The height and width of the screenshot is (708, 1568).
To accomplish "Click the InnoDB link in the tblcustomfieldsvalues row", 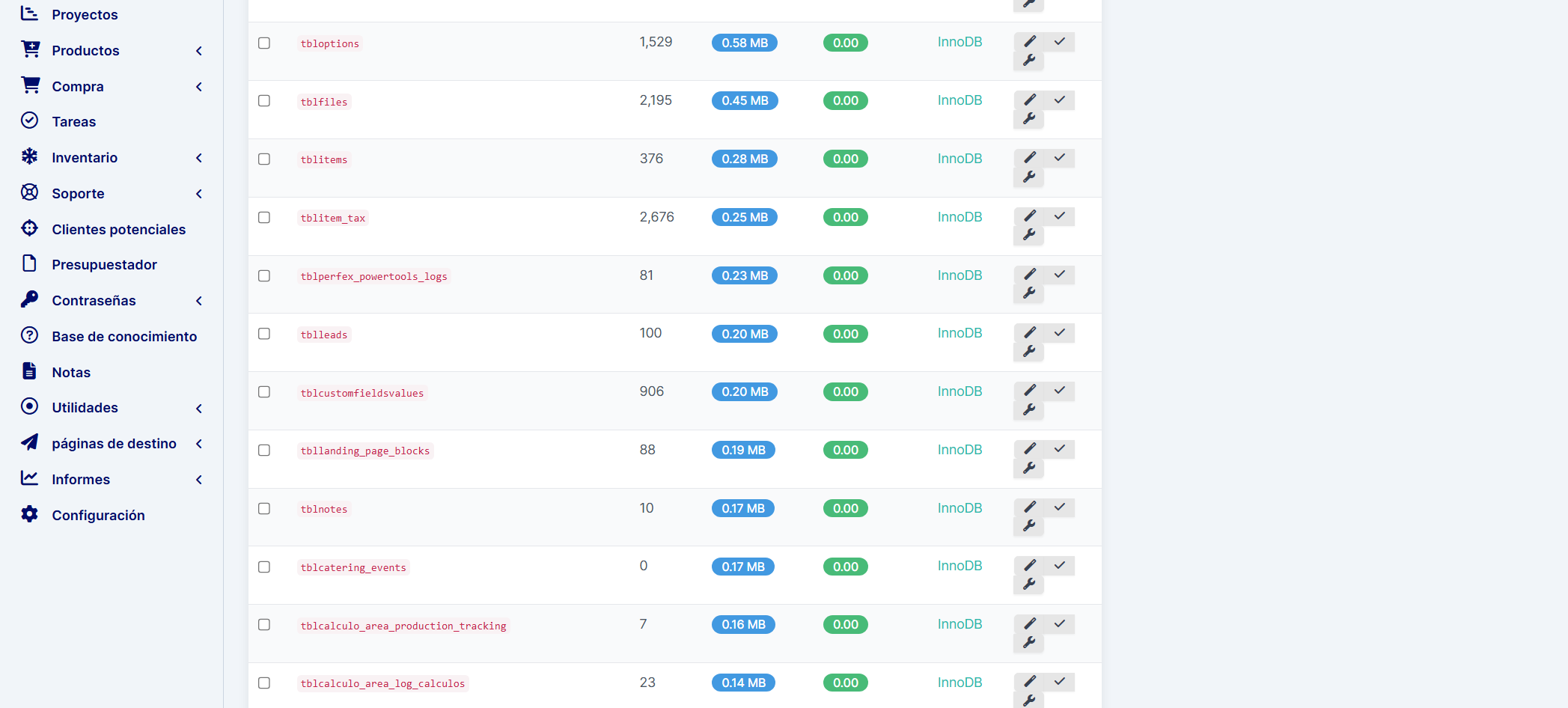I will pos(960,391).
